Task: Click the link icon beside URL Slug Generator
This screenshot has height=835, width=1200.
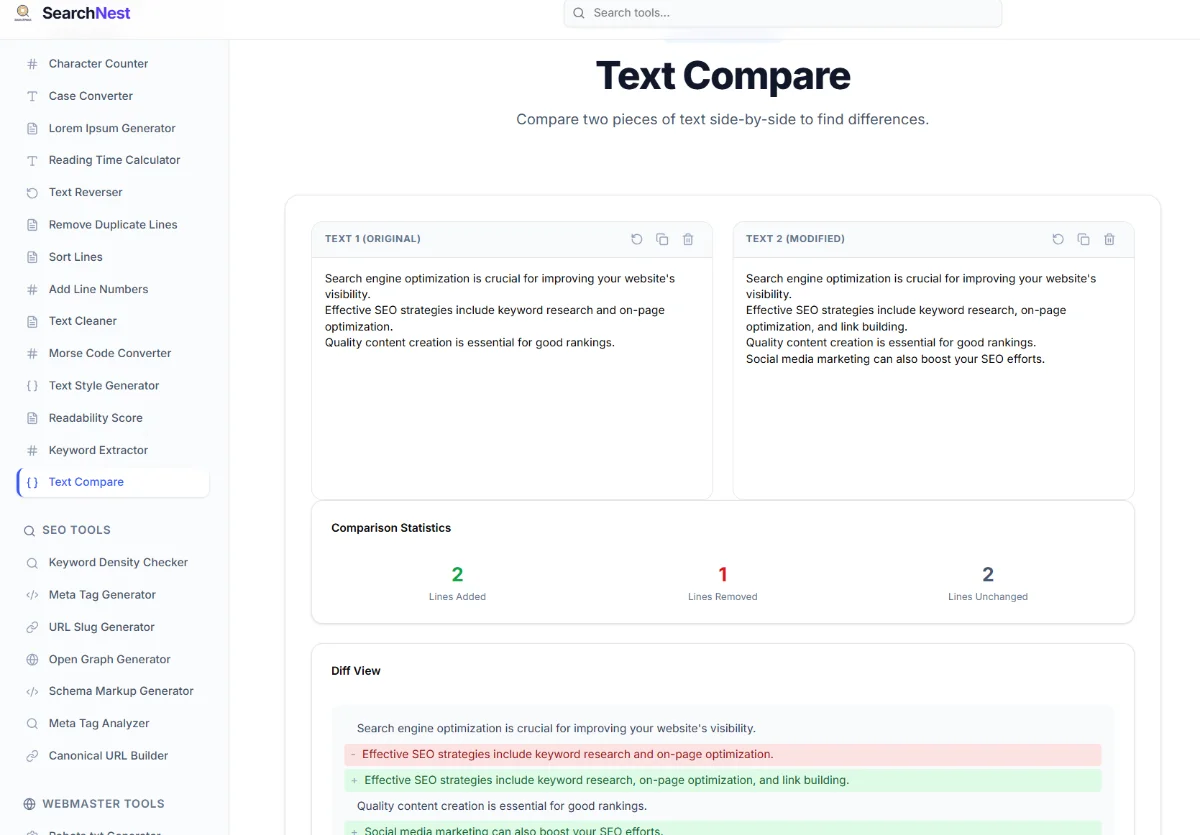Action: 32,627
